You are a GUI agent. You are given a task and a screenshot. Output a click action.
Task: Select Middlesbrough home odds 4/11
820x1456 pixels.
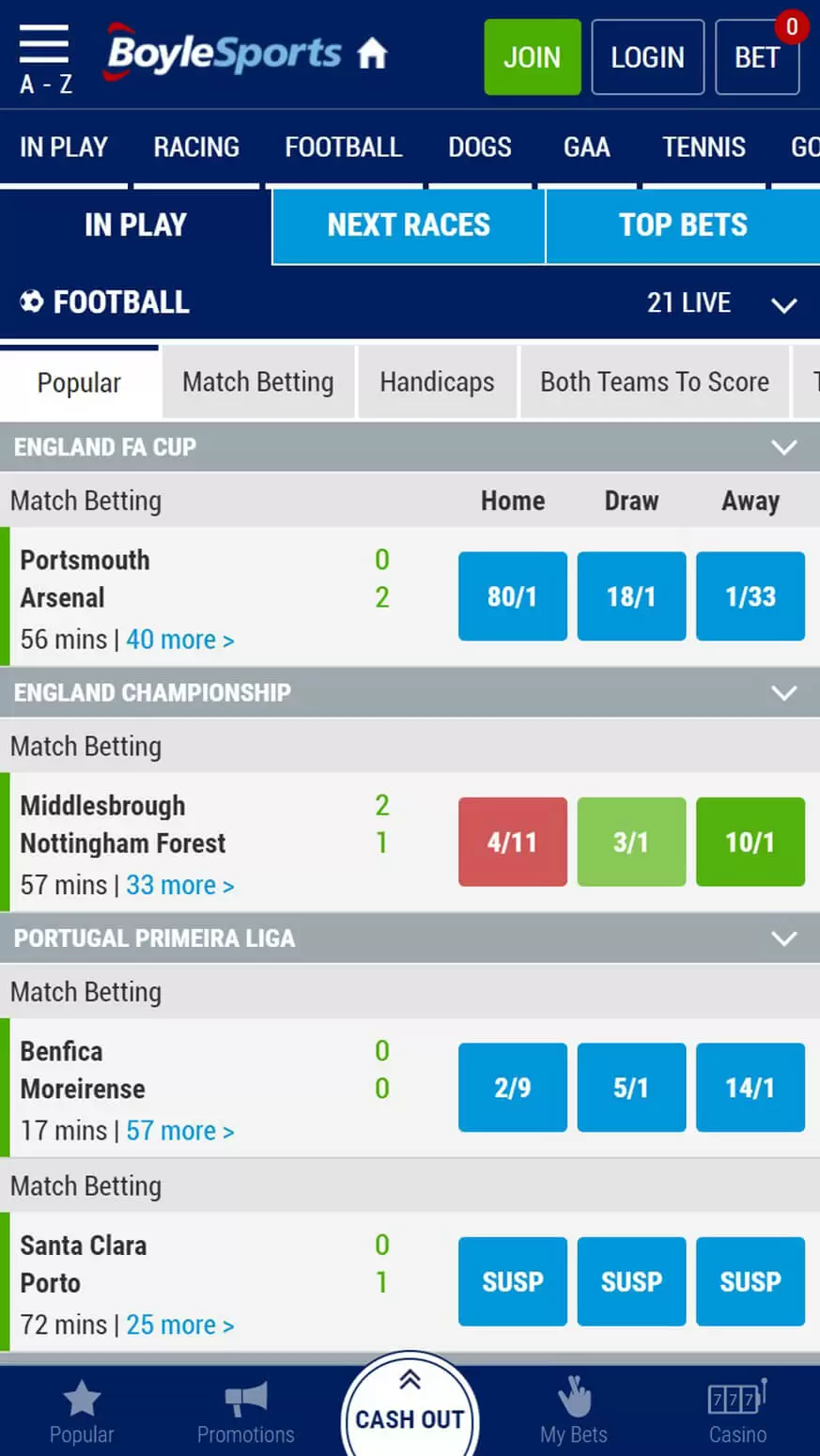point(513,842)
